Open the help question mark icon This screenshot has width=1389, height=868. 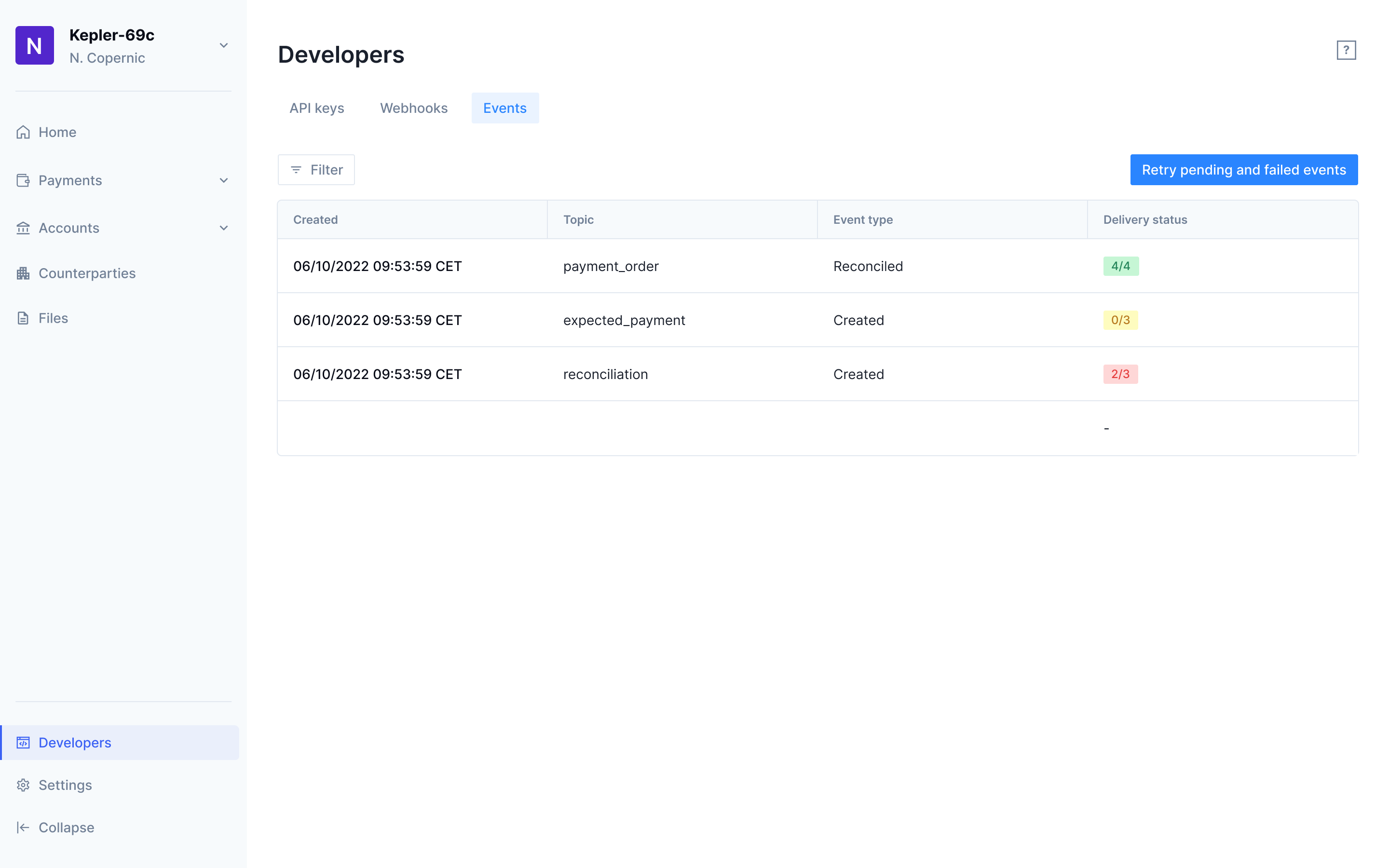pos(1346,51)
